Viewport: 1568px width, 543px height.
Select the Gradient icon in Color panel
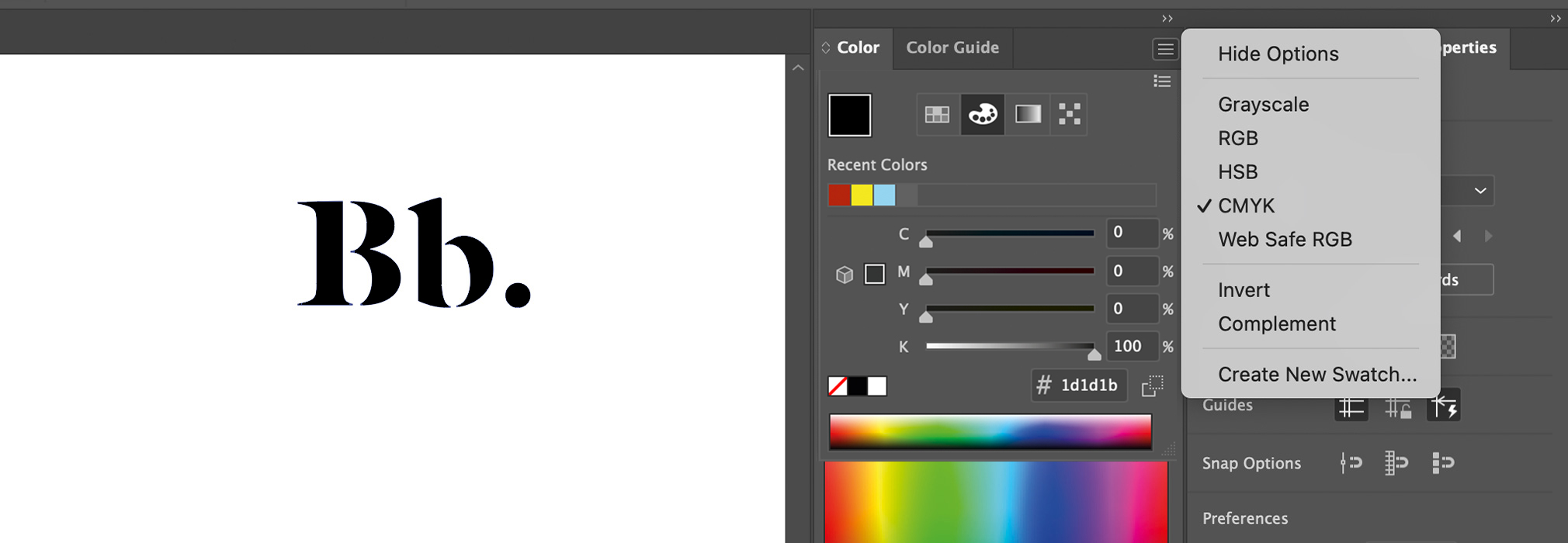pos(1028,115)
